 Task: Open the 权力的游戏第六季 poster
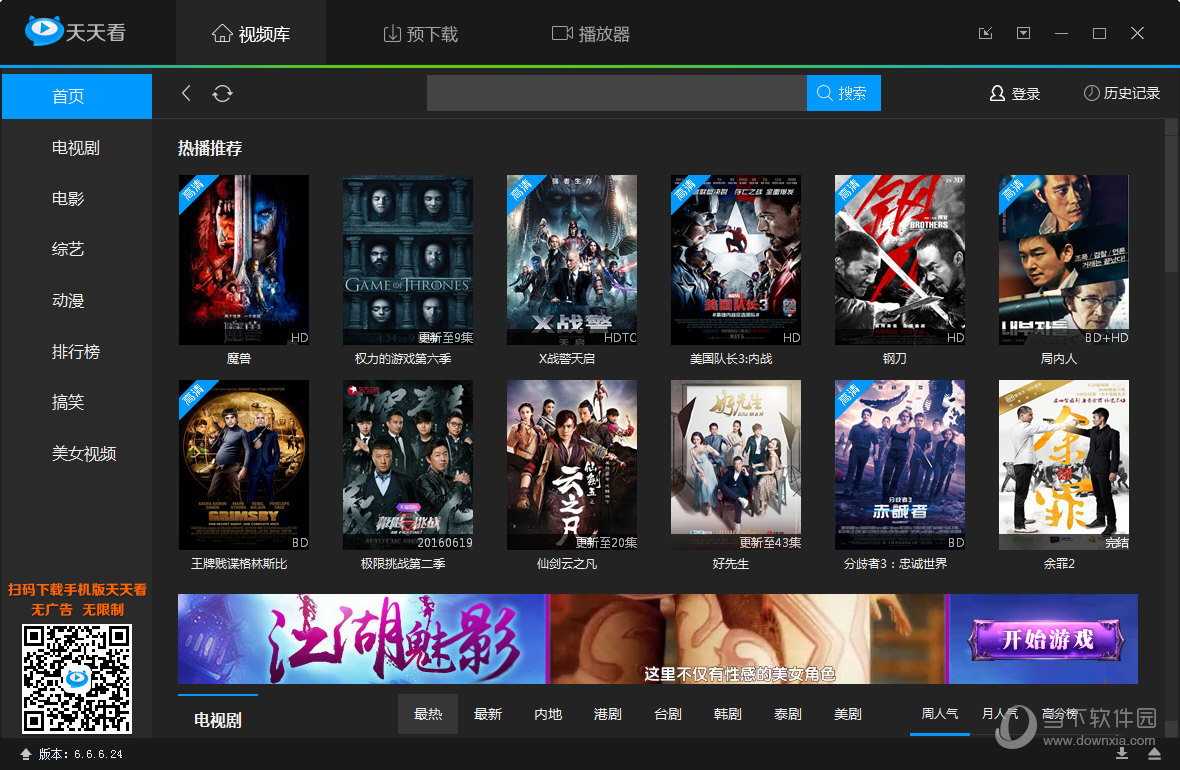tap(408, 260)
